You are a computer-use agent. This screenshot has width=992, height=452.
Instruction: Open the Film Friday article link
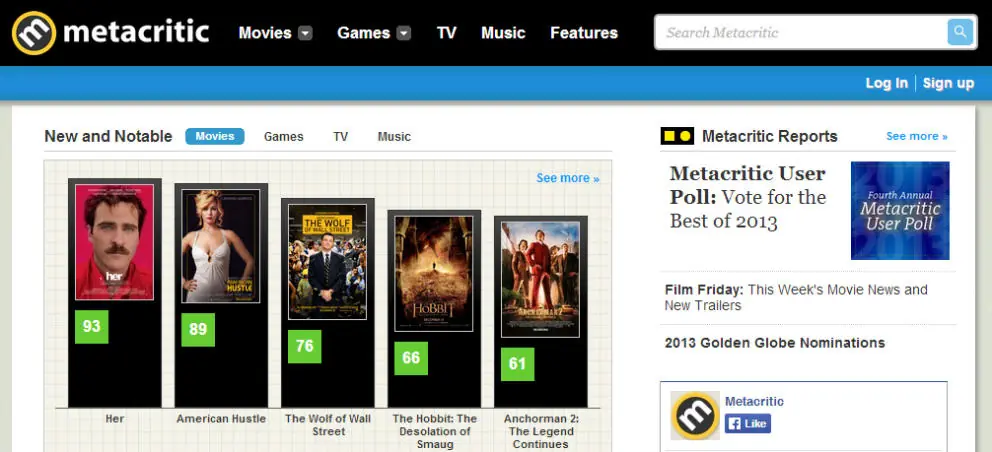coord(796,298)
